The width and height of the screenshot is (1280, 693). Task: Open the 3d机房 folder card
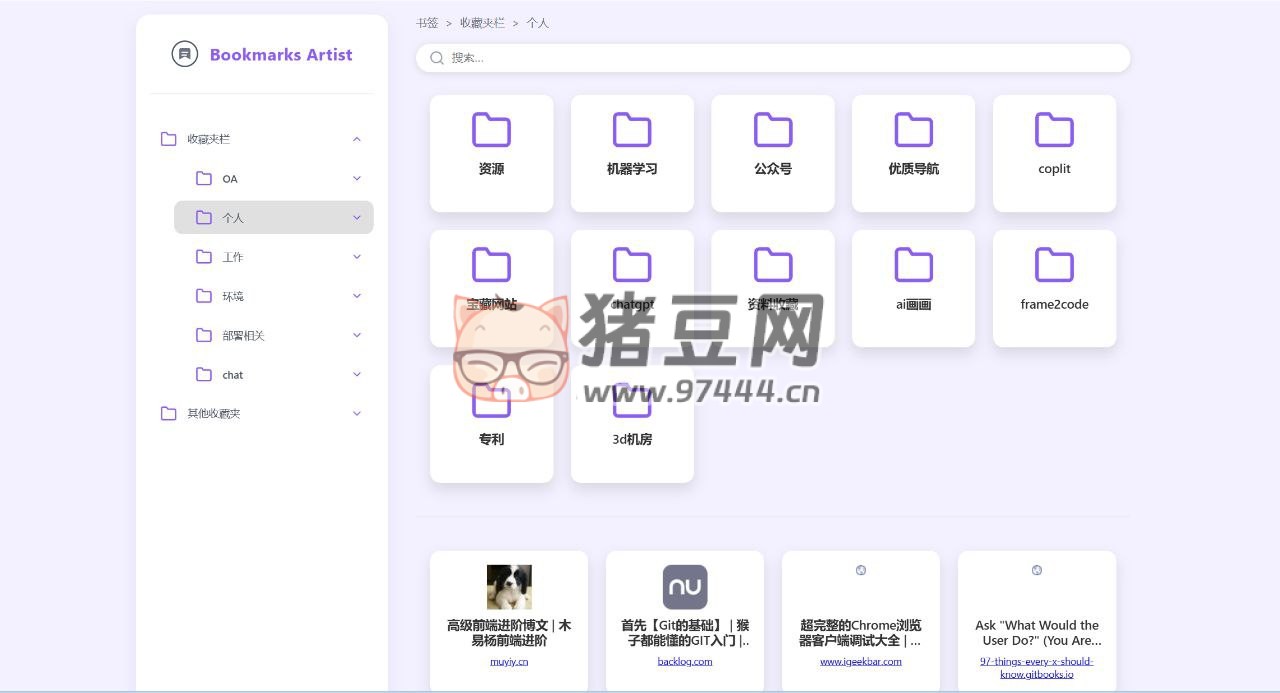click(632, 424)
